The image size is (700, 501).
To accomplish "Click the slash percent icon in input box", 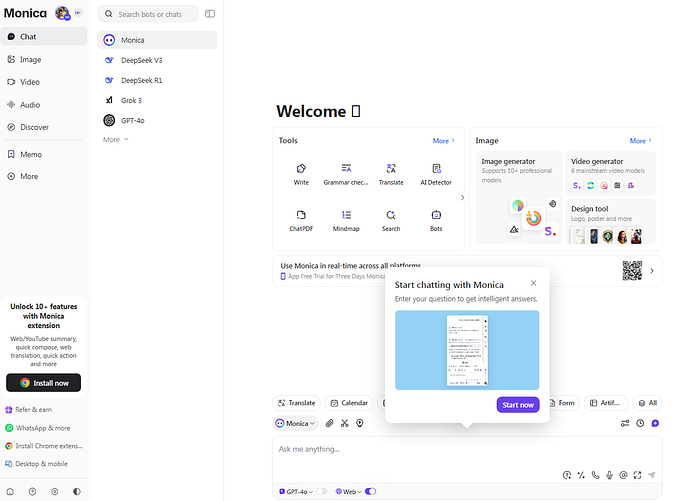I will (581, 475).
